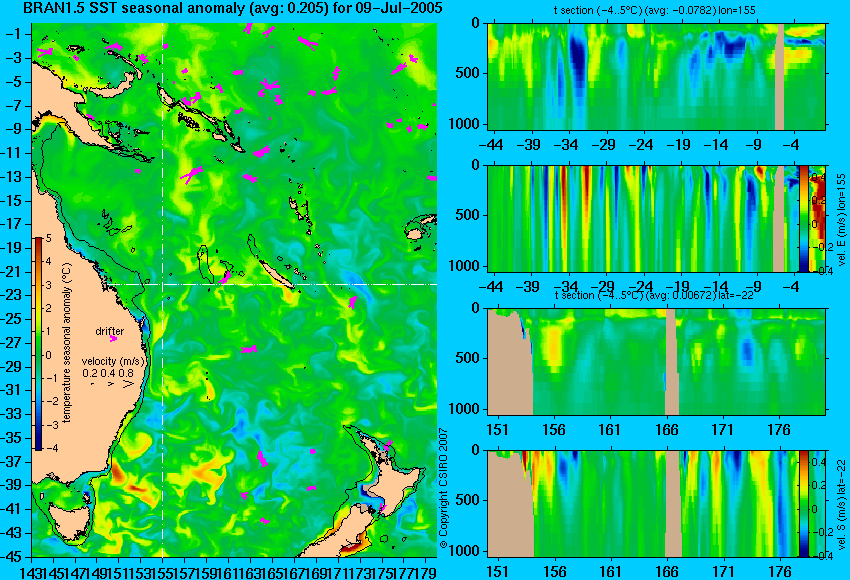850x580 pixels.
Task: Click the vertical dashed white line at longitude 155
Action: 162,290
